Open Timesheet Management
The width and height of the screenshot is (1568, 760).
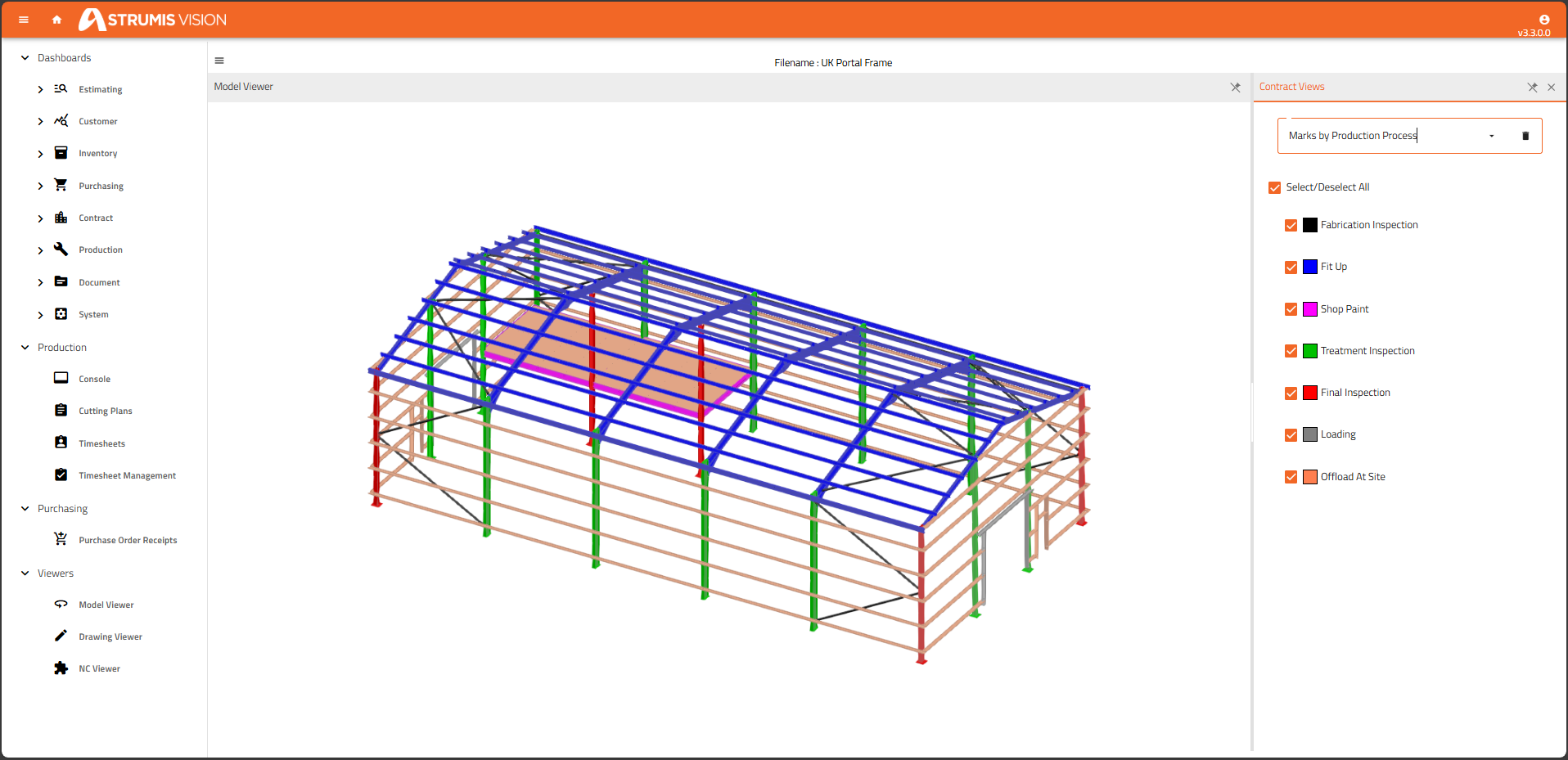[x=127, y=475]
